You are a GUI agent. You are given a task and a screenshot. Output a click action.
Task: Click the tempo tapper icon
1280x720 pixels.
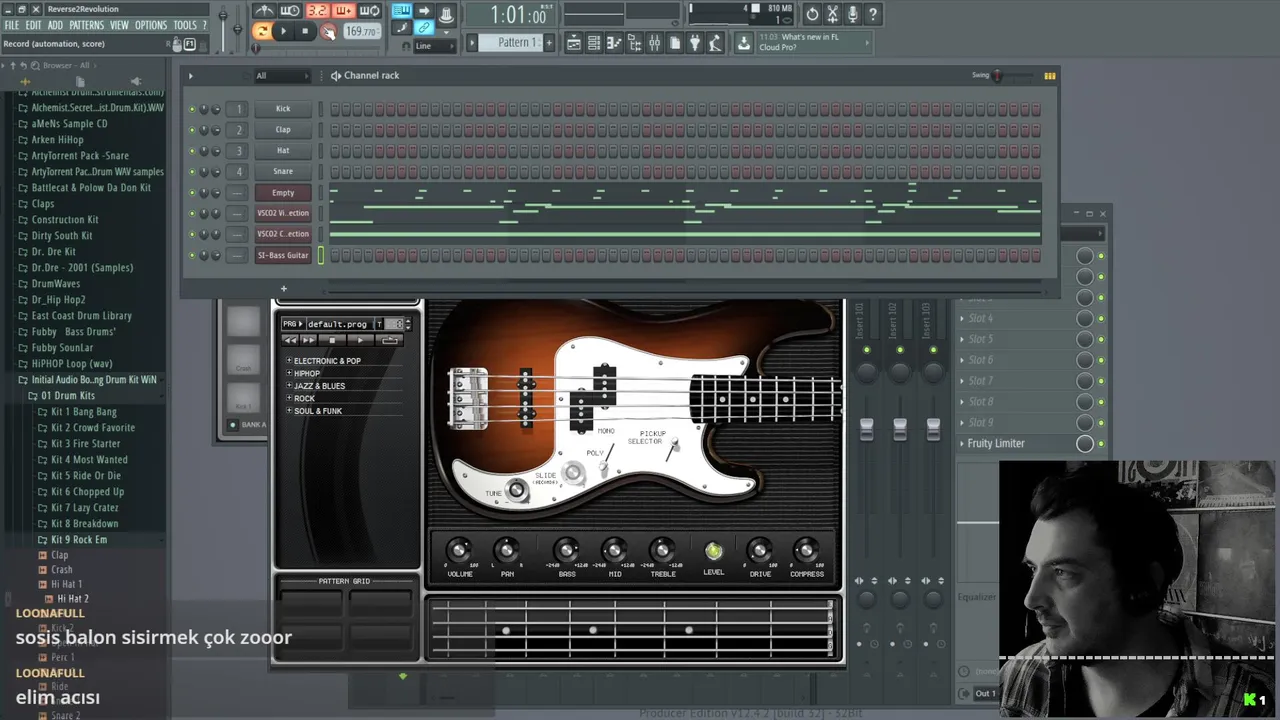pyautogui.click(x=716, y=43)
